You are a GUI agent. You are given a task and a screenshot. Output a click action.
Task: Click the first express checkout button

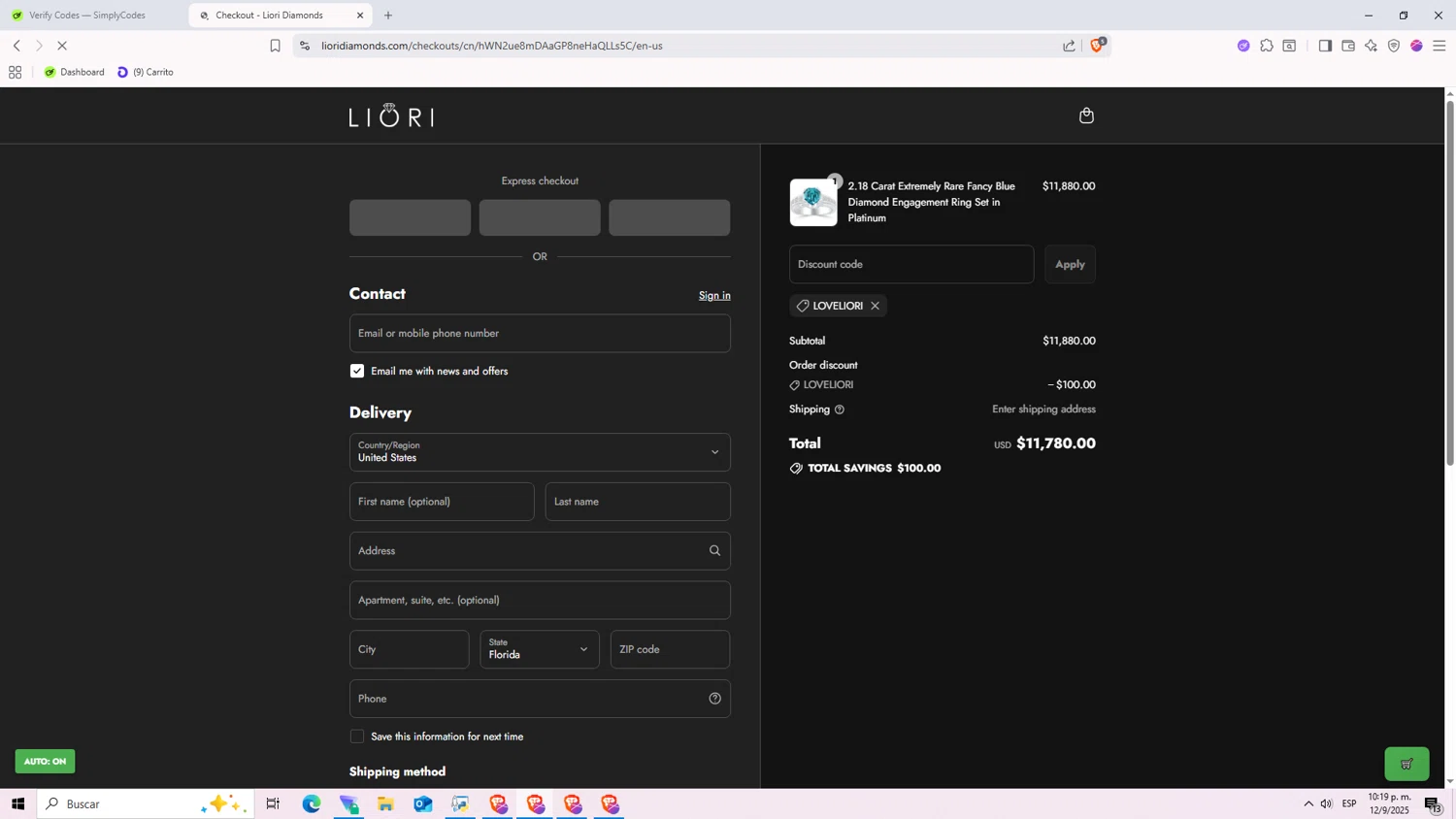click(x=410, y=217)
